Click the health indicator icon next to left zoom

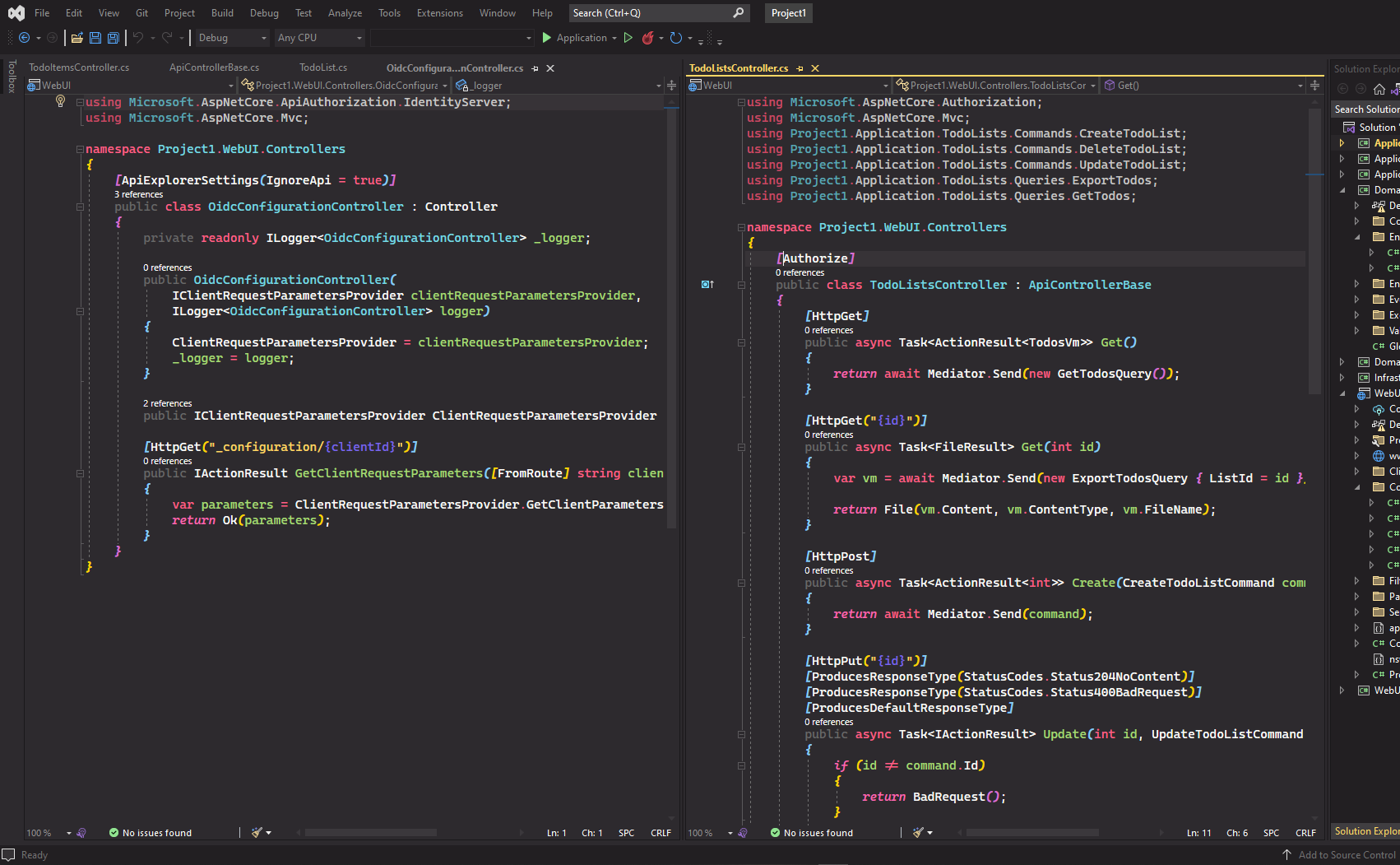click(x=81, y=833)
